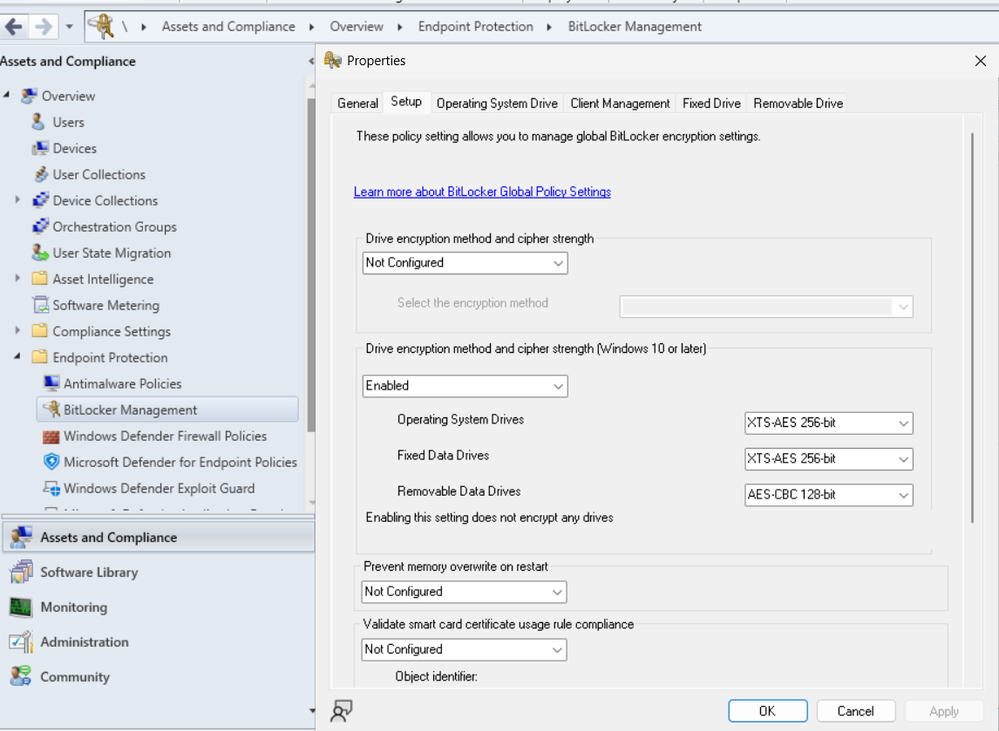The width and height of the screenshot is (999, 731).
Task: Open the workspace overflow arrow at bottom
Action: point(312,710)
